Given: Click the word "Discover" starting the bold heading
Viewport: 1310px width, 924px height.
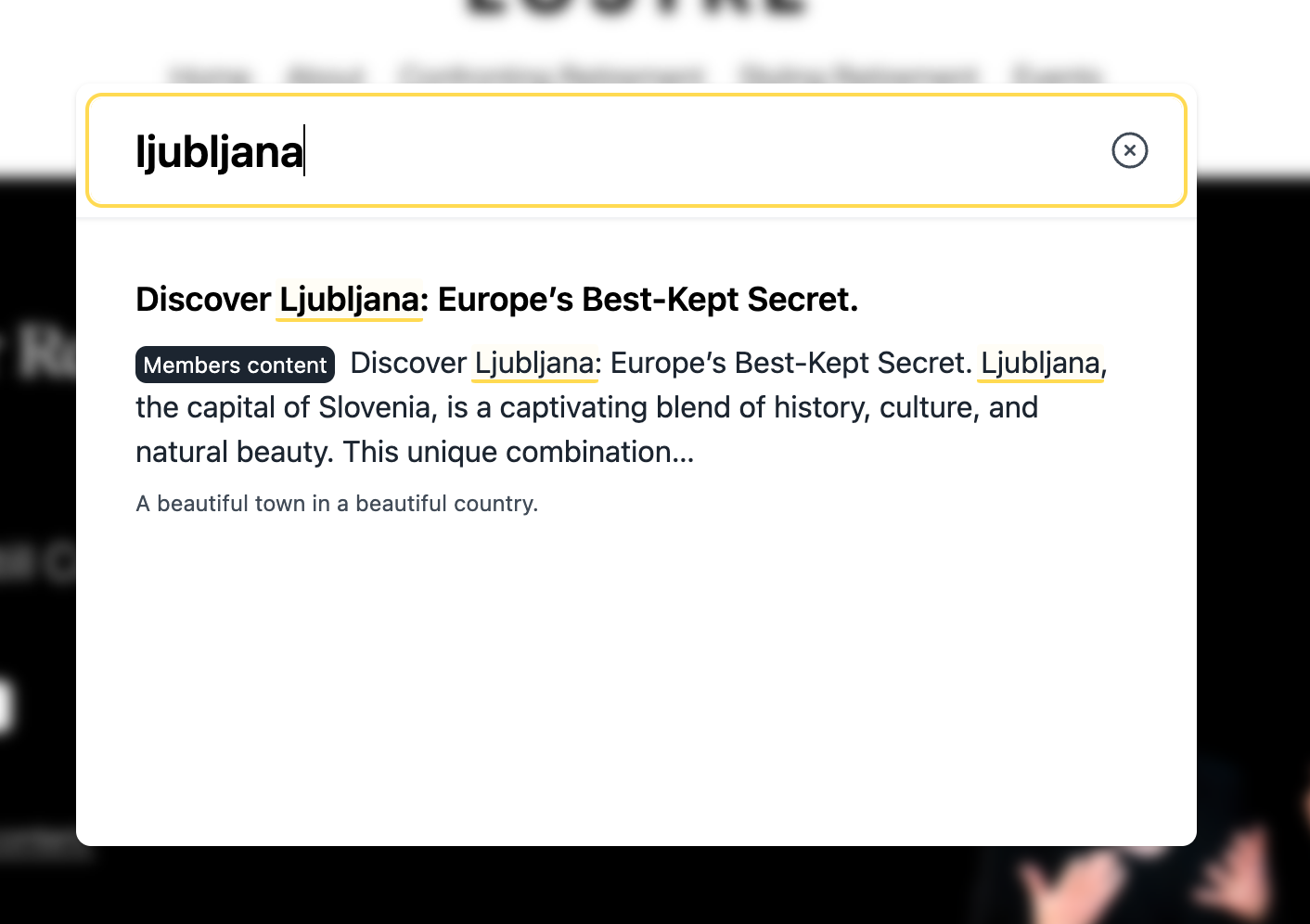Looking at the screenshot, I should pyautogui.click(x=202, y=300).
